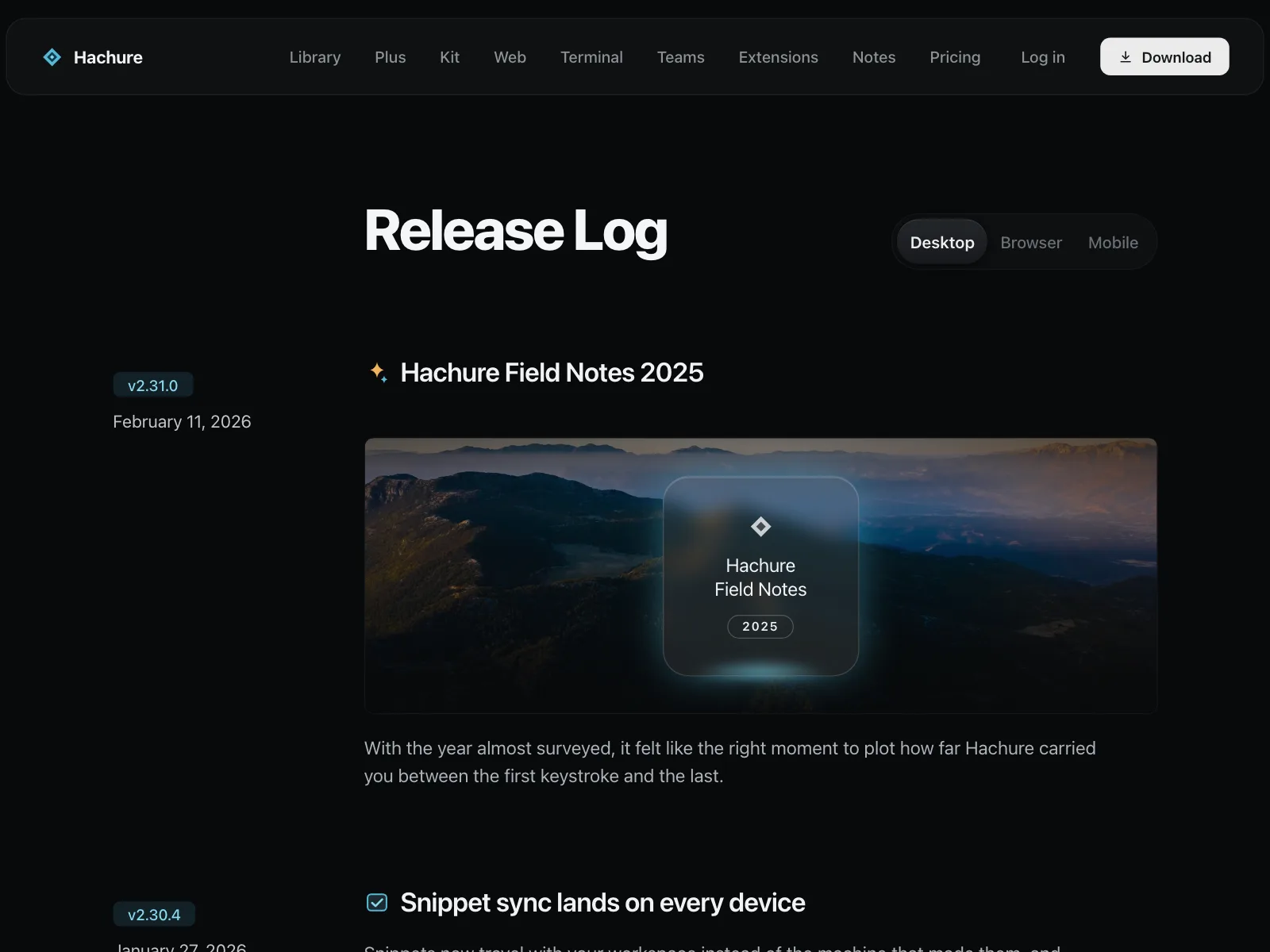Click the Release Log page title
Screen dimensions: 1270x952
[x=516, y=231]
